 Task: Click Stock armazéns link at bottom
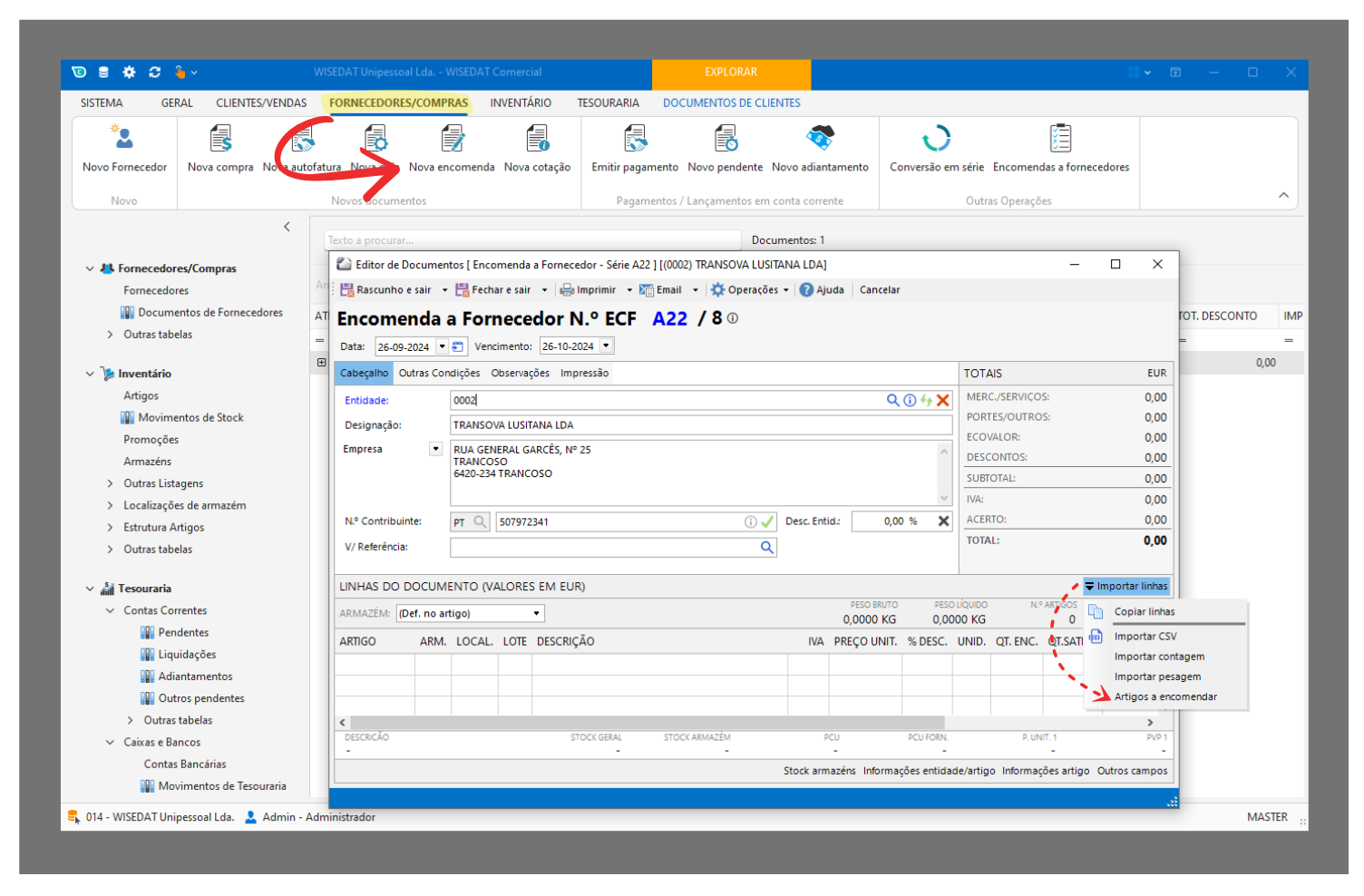819,771
